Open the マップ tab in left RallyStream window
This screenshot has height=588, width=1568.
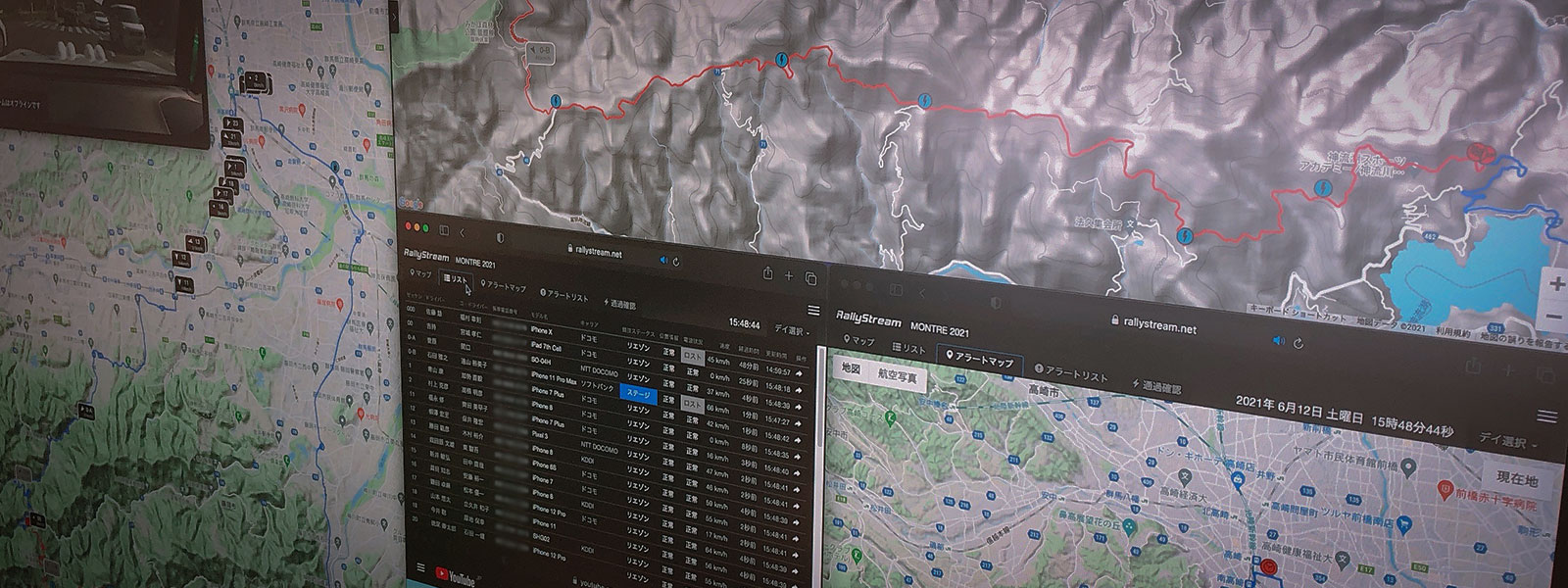[420, 274]
